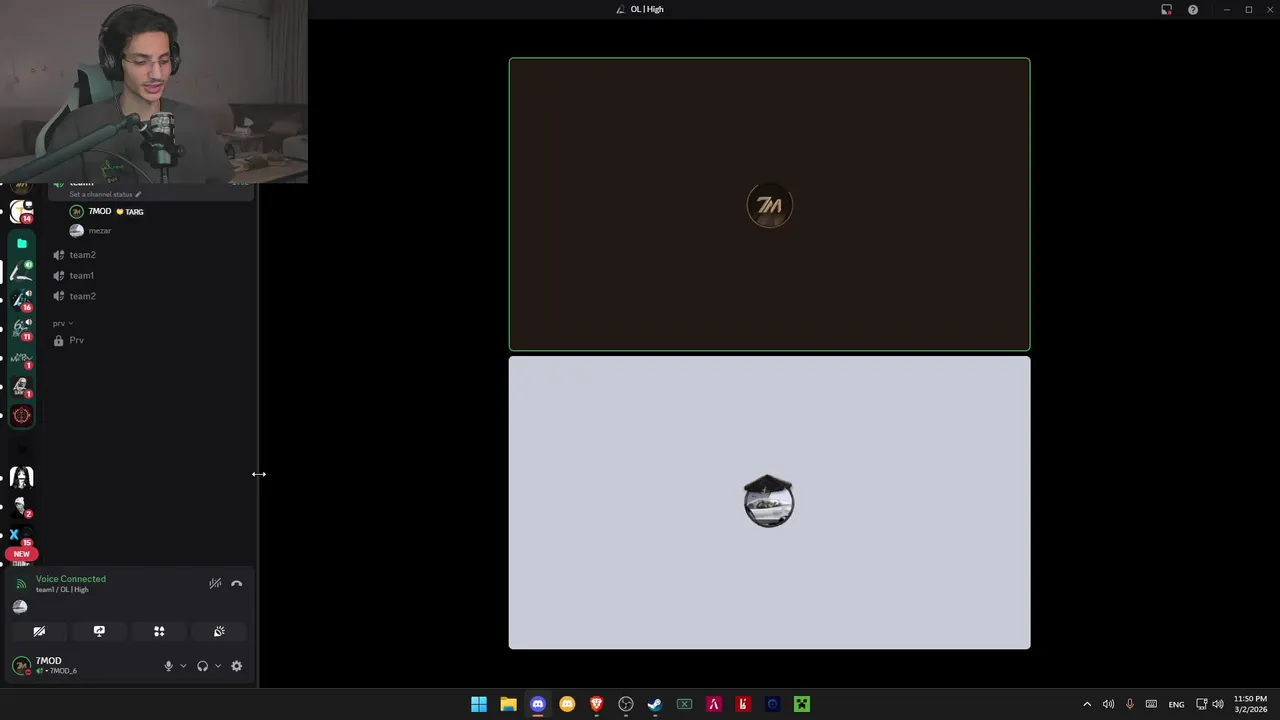Click the NEW unread mentions pill

pos(21,554)
